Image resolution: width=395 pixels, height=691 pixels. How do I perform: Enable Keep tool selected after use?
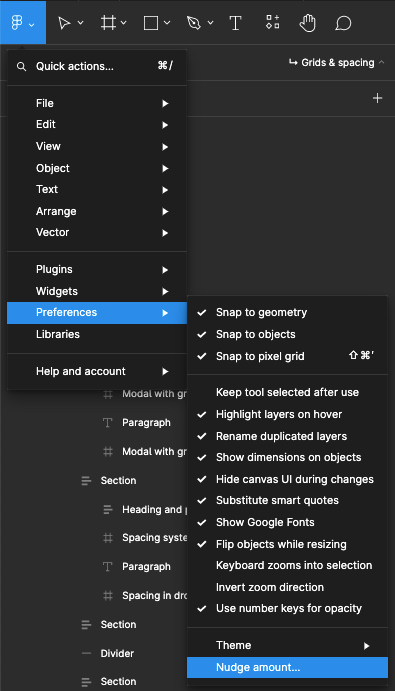click(x=287, y=392)
